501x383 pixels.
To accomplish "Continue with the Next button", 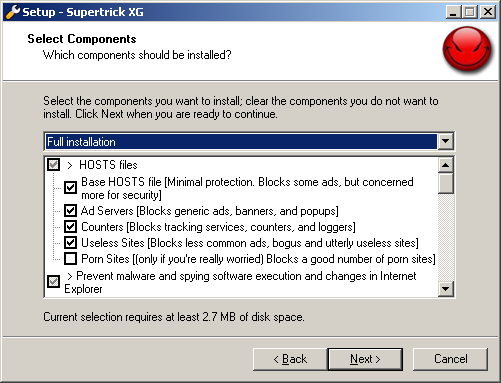I will point(365,359).
